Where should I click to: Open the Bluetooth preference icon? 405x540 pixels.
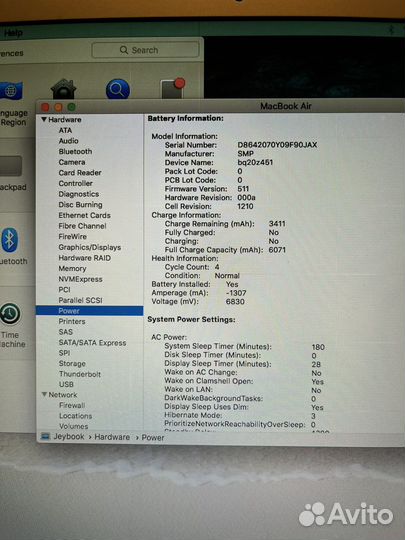(9, 240)
